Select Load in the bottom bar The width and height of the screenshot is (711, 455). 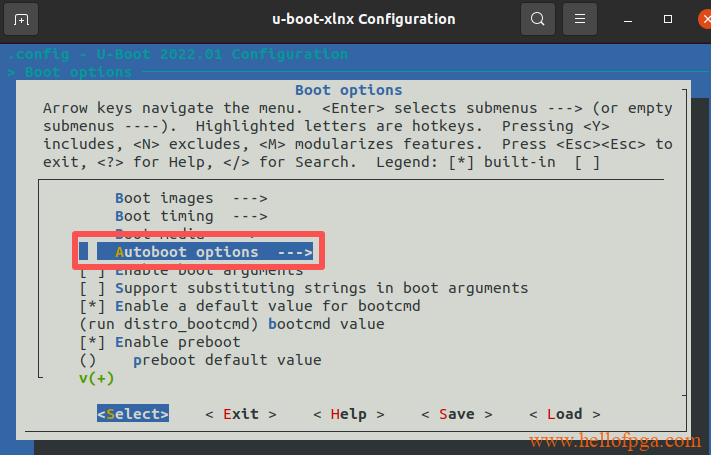click(564, 414)
